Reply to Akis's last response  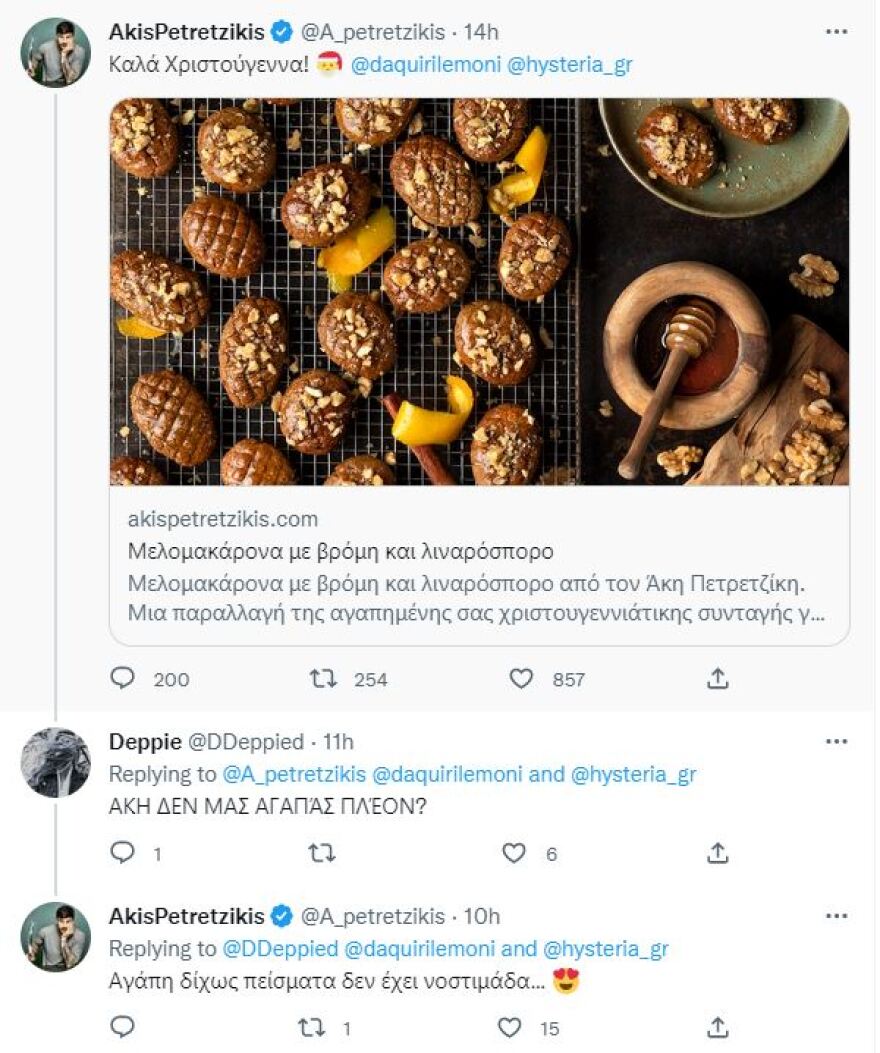[x=123, y=1027]
